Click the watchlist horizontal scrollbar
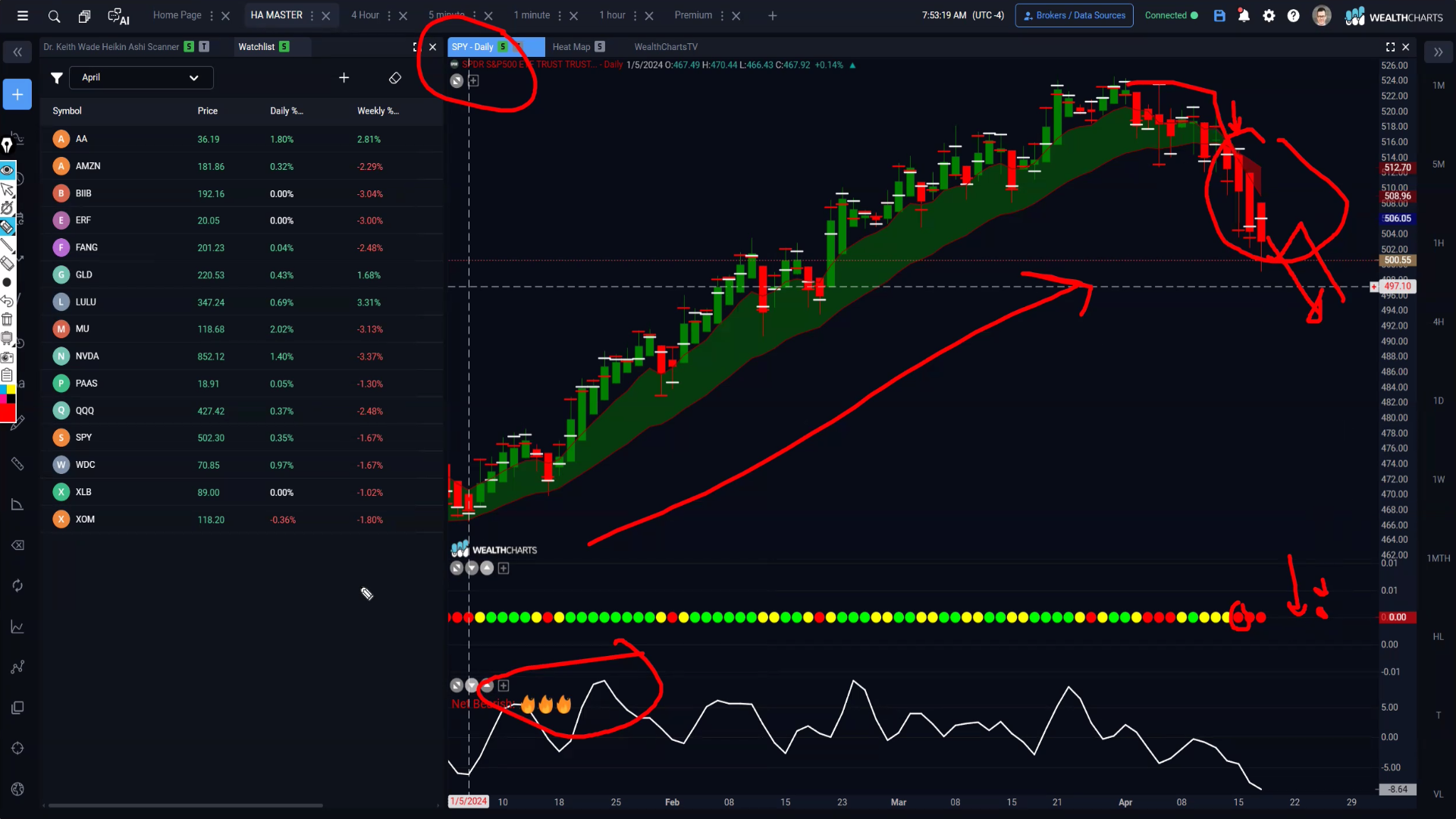This screenshot has height=819, width=1456. pyautogui.click(x=186, y=805)
